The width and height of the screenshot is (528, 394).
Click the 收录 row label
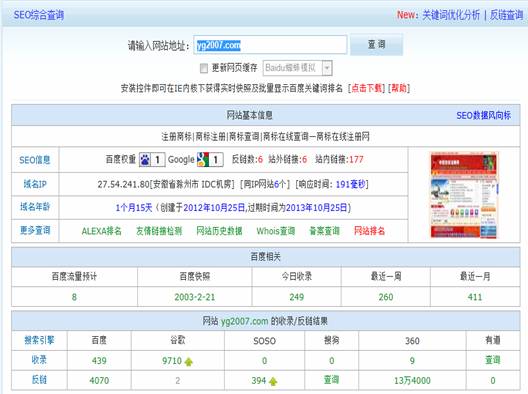click(x=39, y=360)
